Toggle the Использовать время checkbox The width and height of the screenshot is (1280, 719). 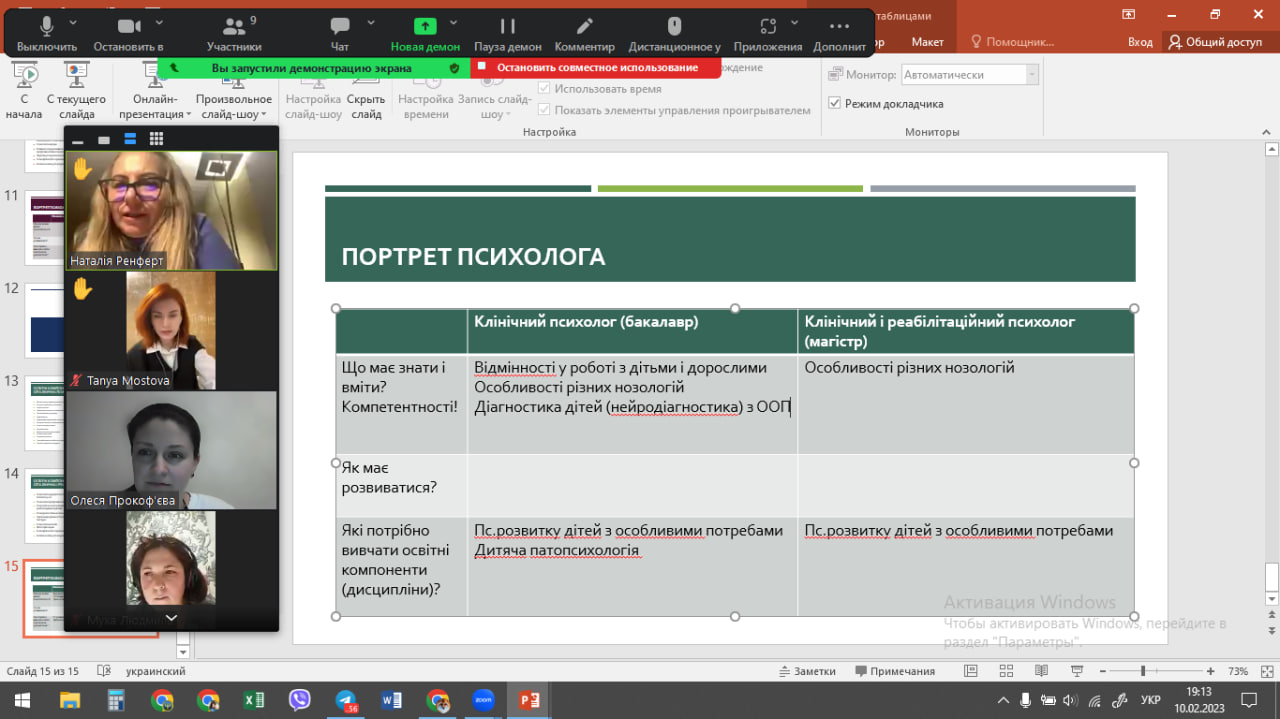545,89
